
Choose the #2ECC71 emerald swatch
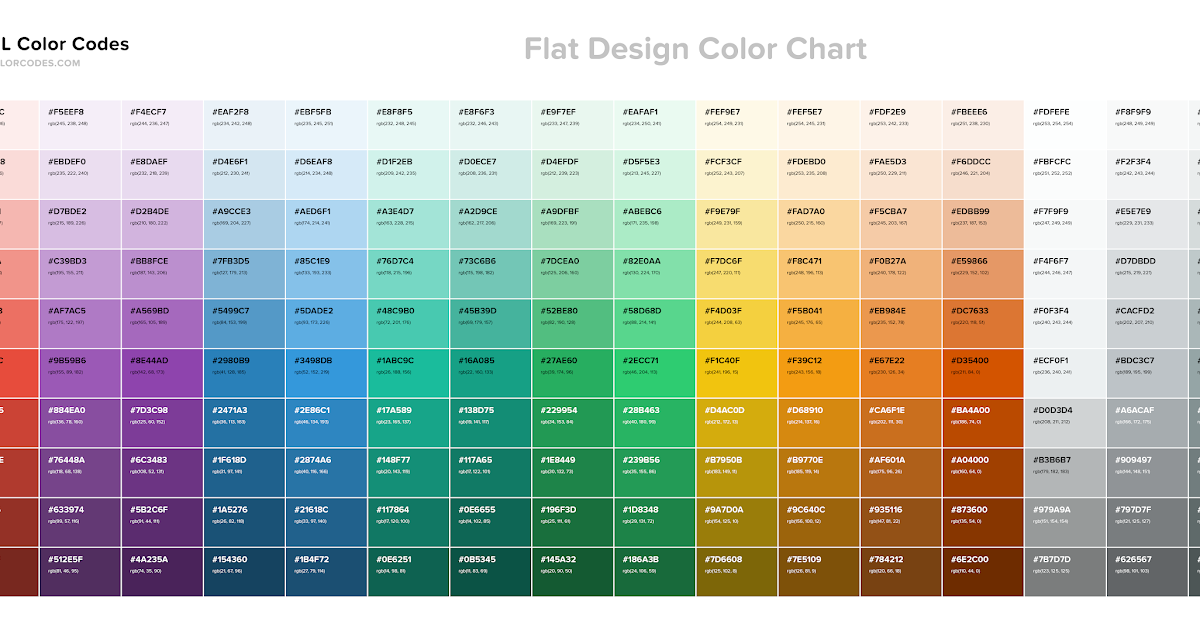coord(654,373)
